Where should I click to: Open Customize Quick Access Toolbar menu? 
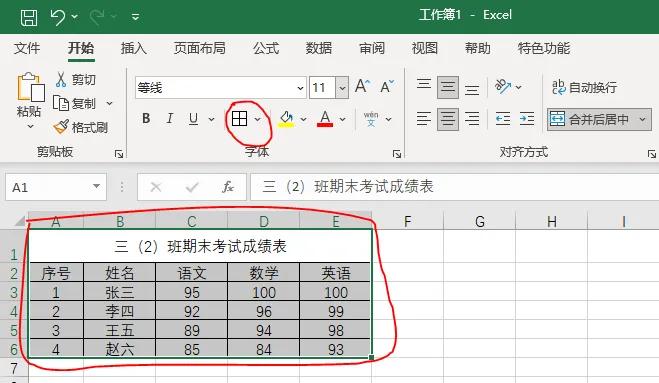pos(135,17)
